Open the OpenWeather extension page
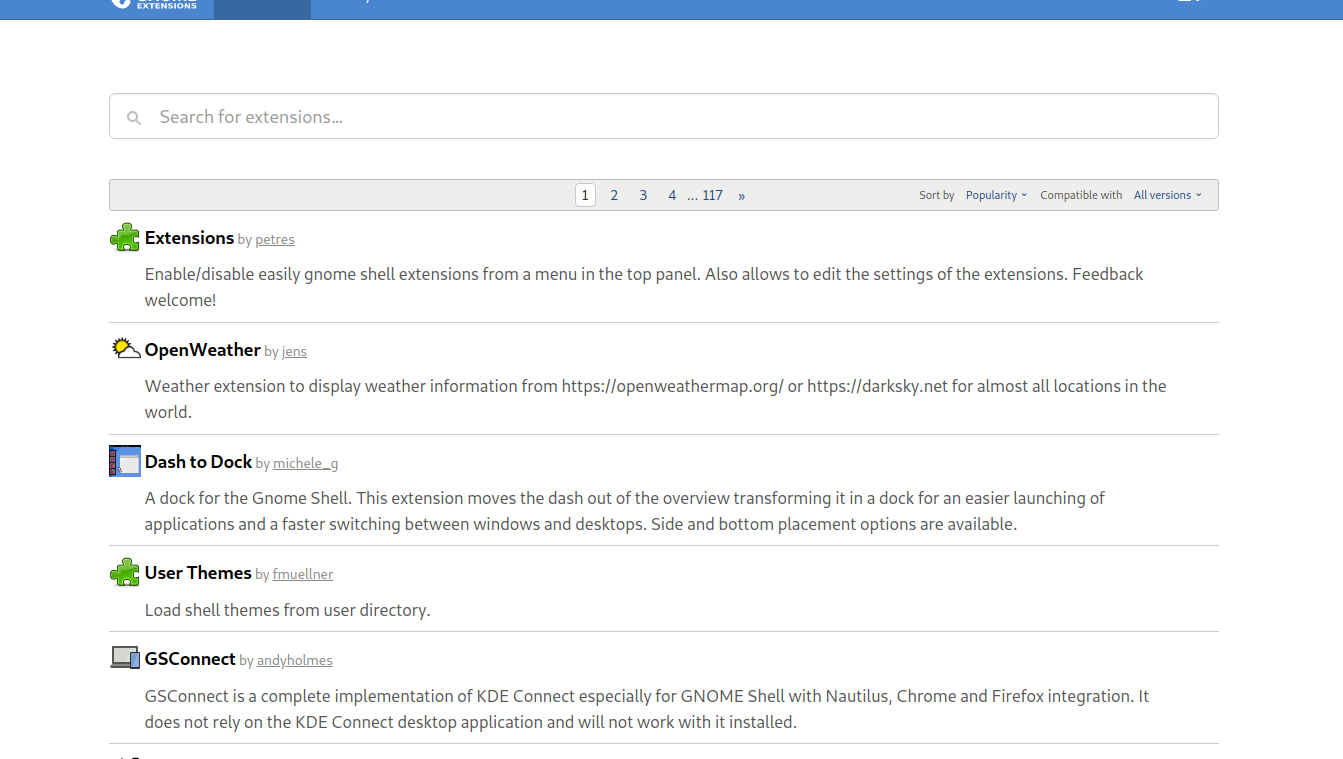The height and width of the screenshot is (759, 1343). click(203, 349)
